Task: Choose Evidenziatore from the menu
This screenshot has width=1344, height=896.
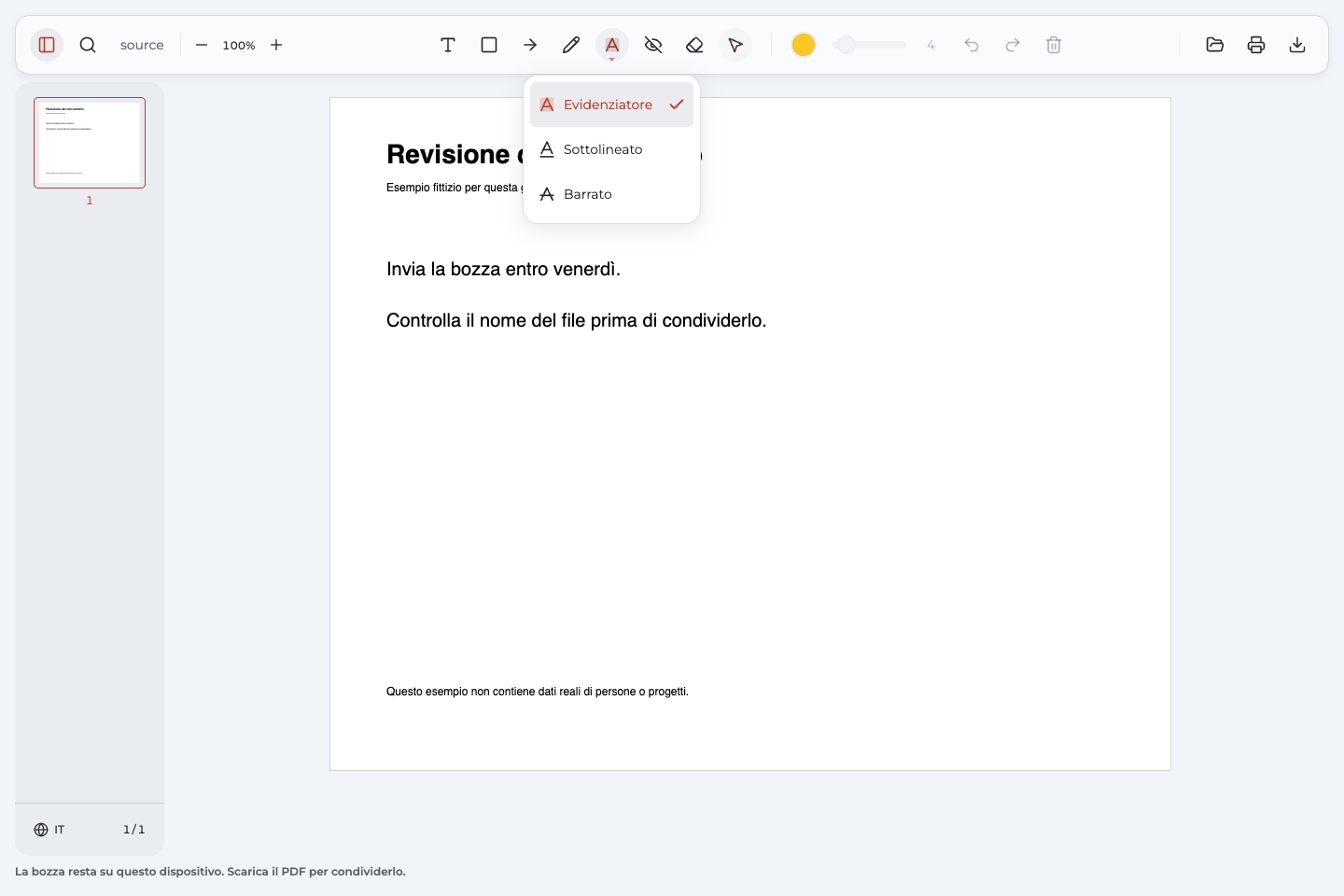Action: point(611,105)
